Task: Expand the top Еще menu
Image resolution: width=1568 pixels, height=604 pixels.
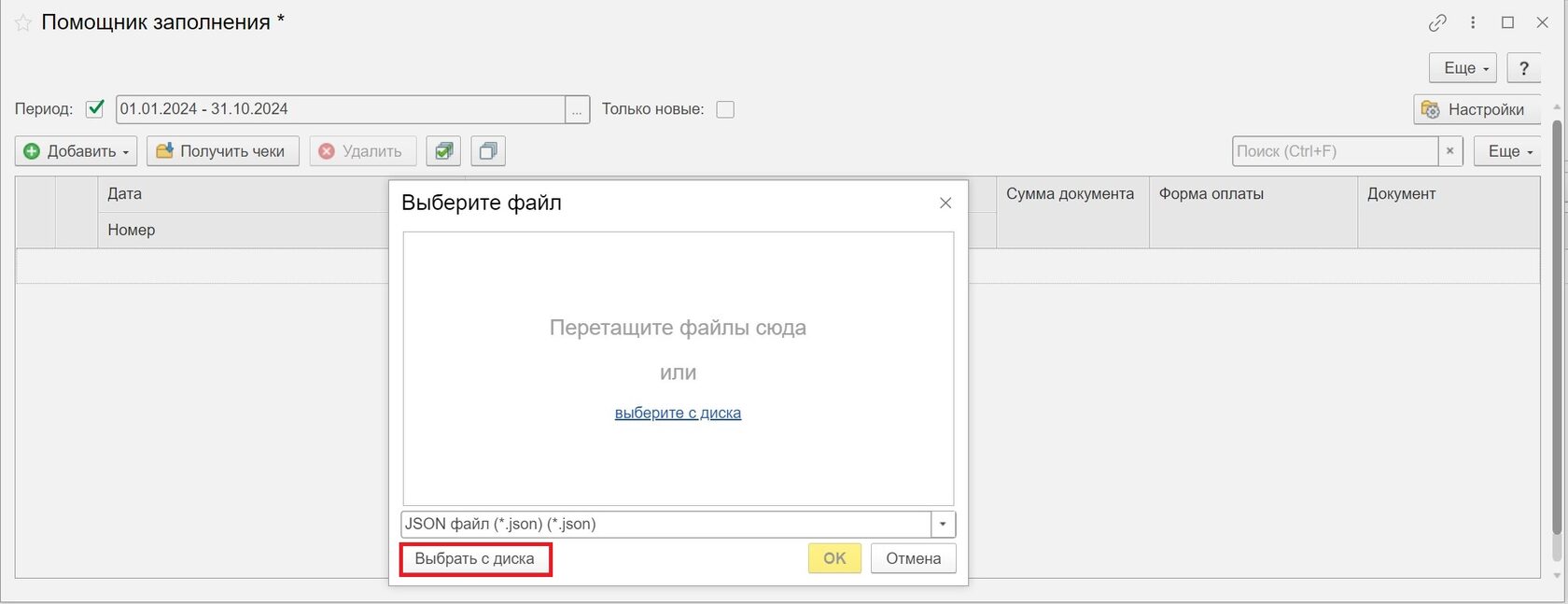Action: click(x=1462, y=68)
